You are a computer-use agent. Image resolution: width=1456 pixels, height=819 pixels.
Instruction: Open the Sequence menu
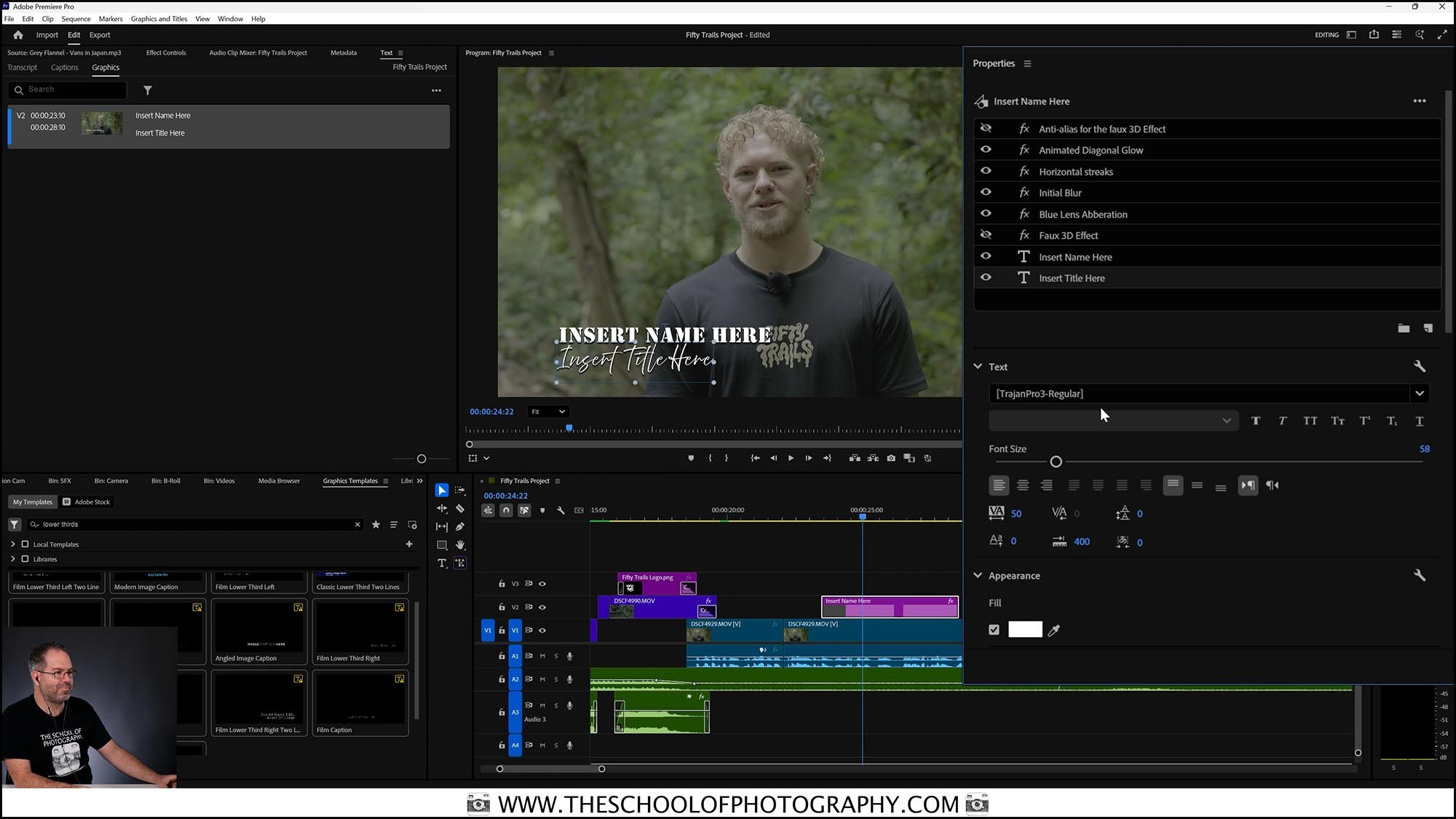click(76, 19)
